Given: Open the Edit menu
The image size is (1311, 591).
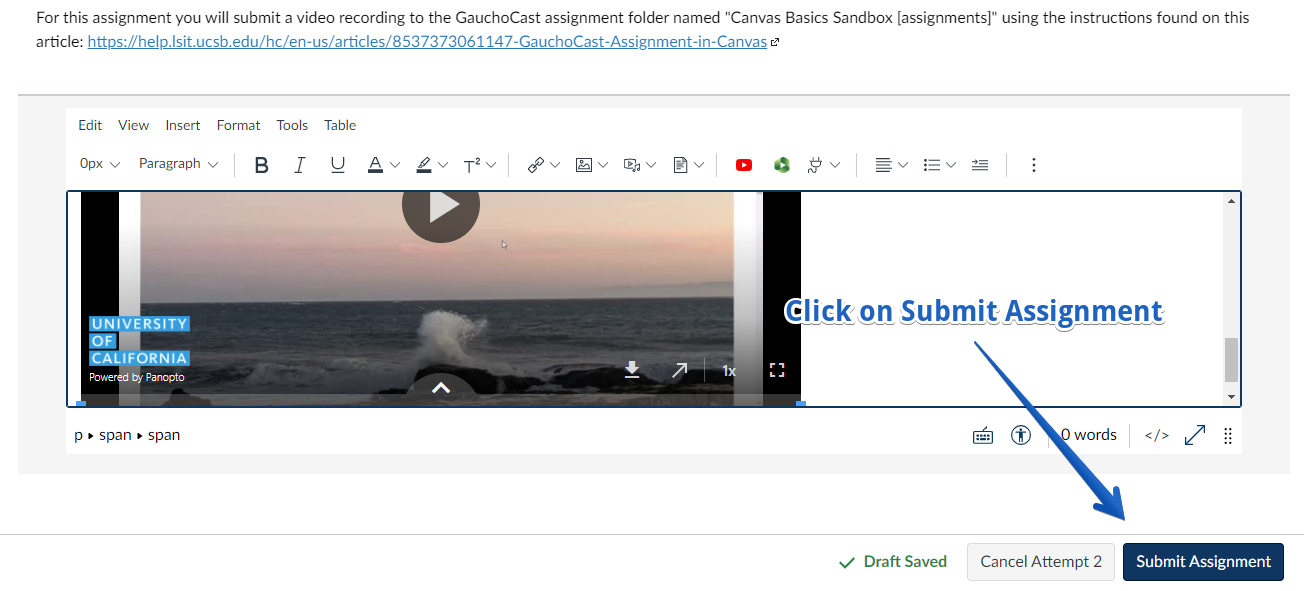Looking at the screenshot, I should [x=90, y=125].
